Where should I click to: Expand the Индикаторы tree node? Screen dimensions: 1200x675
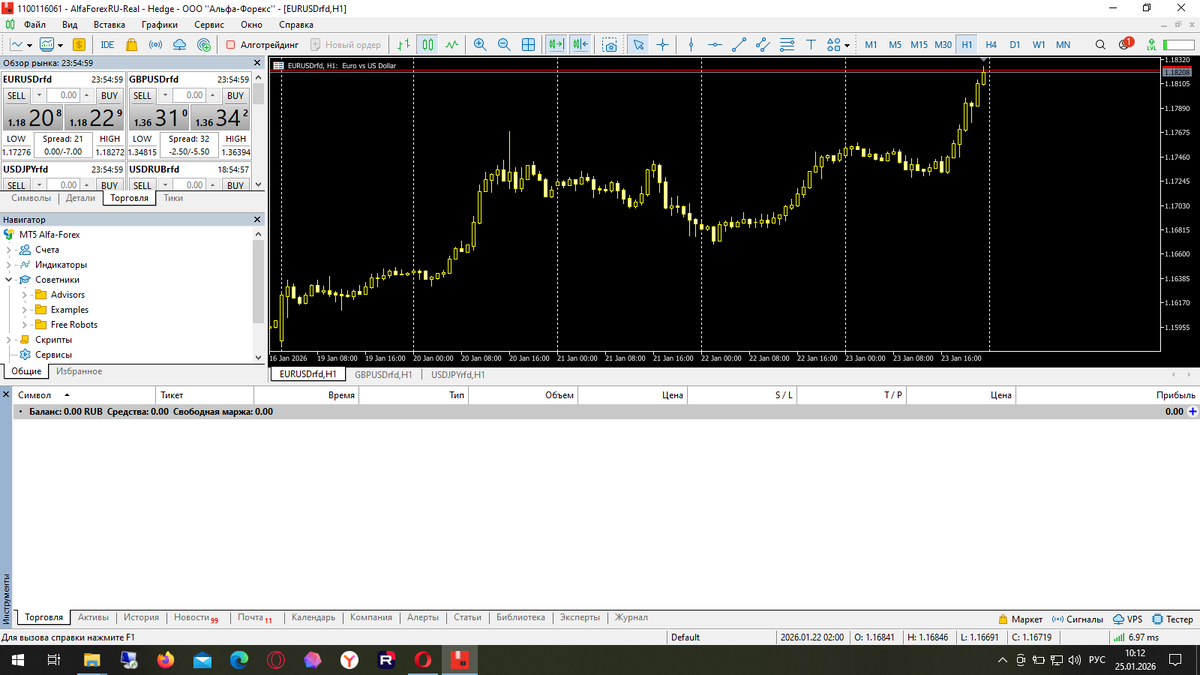8,265
